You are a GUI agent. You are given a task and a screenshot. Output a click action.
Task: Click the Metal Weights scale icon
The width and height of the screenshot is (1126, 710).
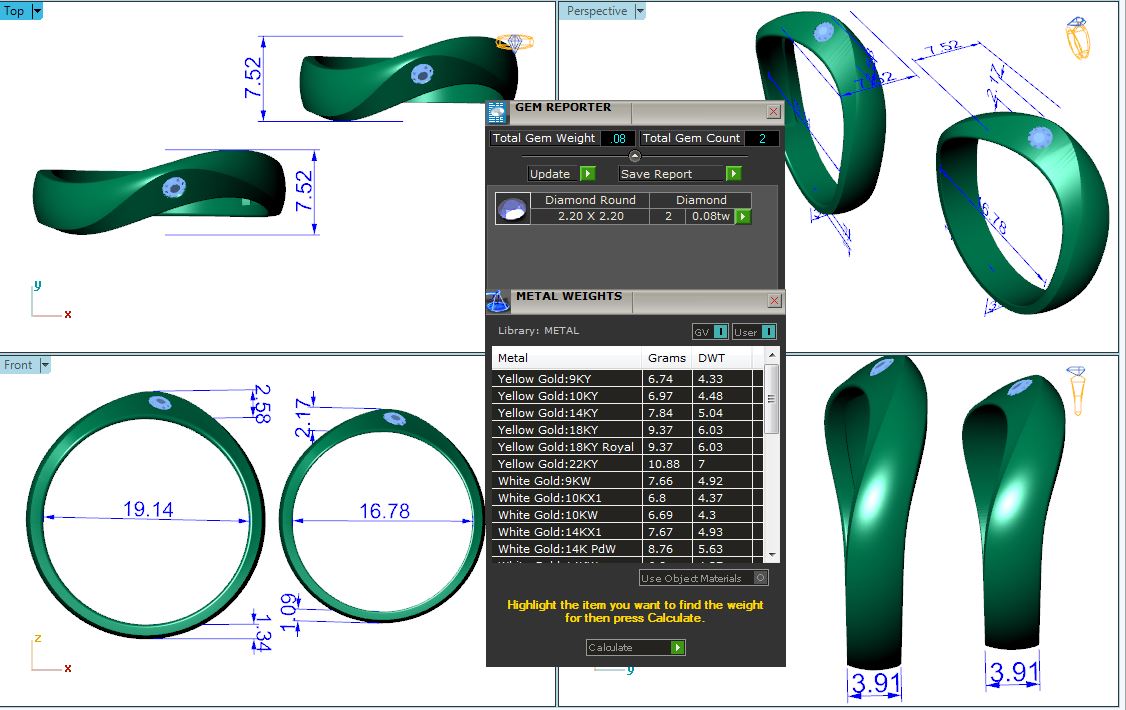click(498, 301)
